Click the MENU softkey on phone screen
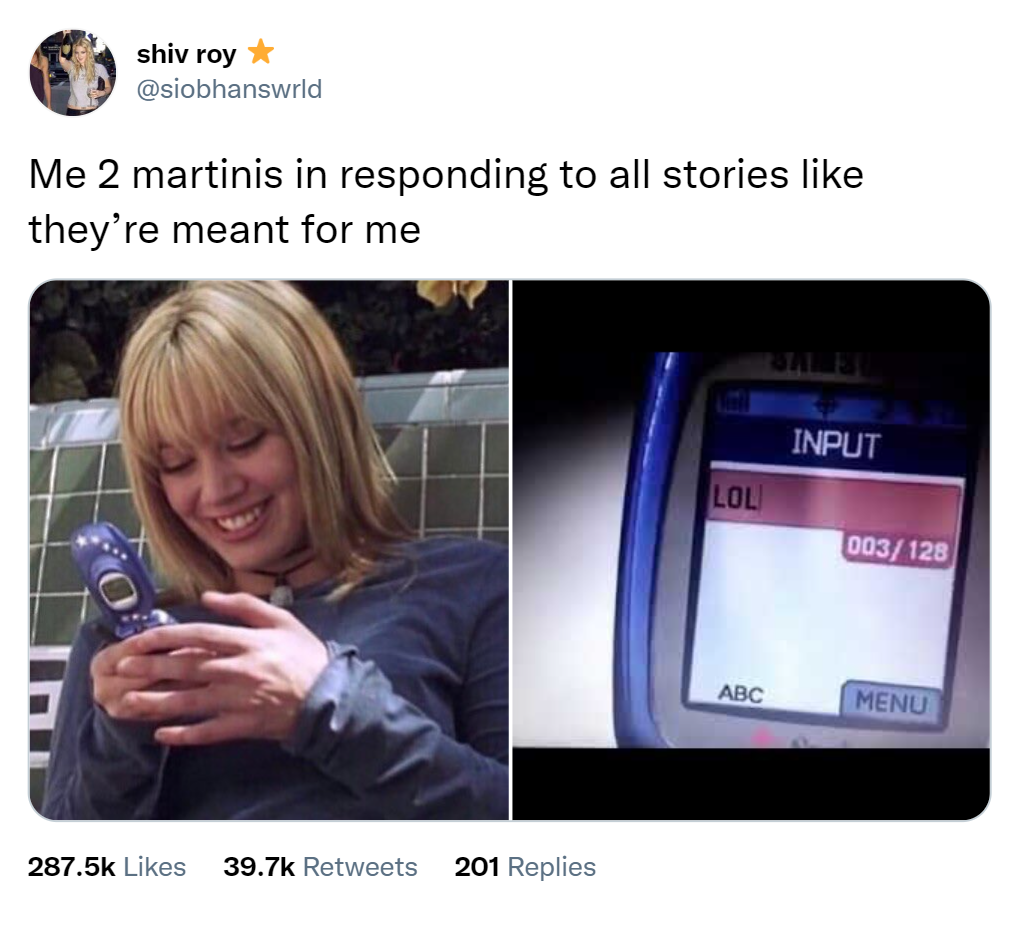This screenshot has height=941, width=1019. 891,702
